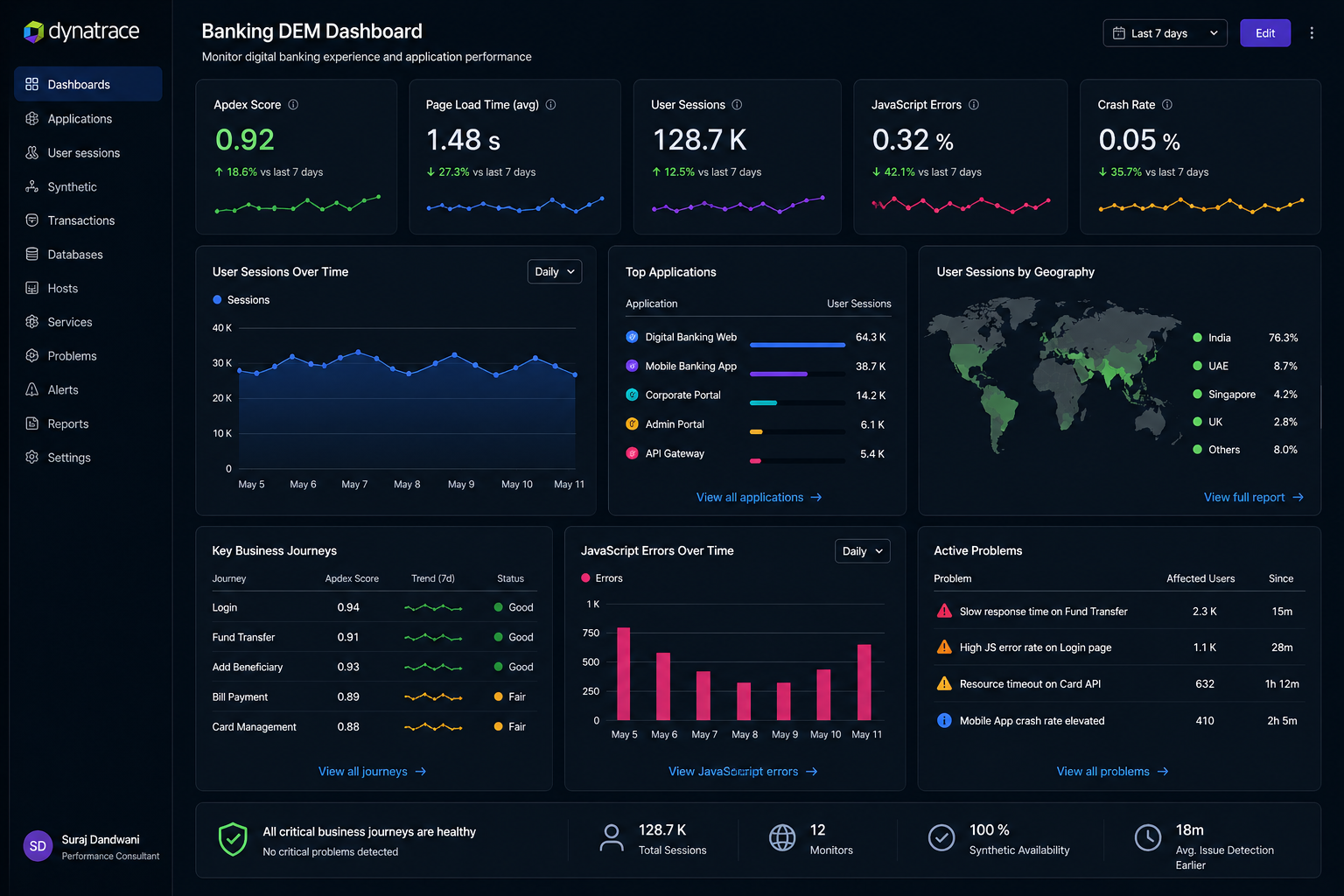Click yellow warning icon for Card API timeout
This screenshot has width=1344, height=896.
coord(944,683)
